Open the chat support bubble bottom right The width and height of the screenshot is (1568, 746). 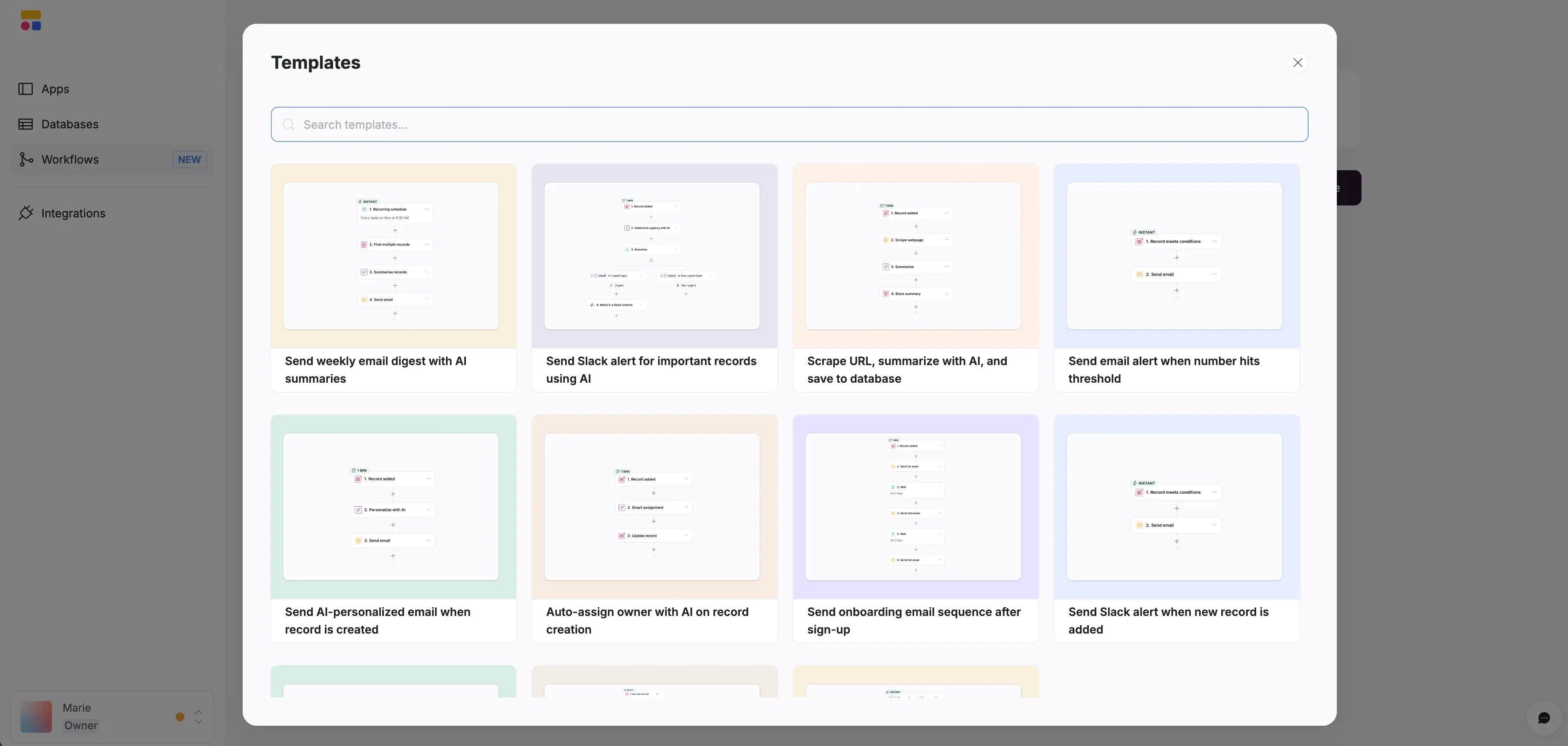click(1544, 718)
